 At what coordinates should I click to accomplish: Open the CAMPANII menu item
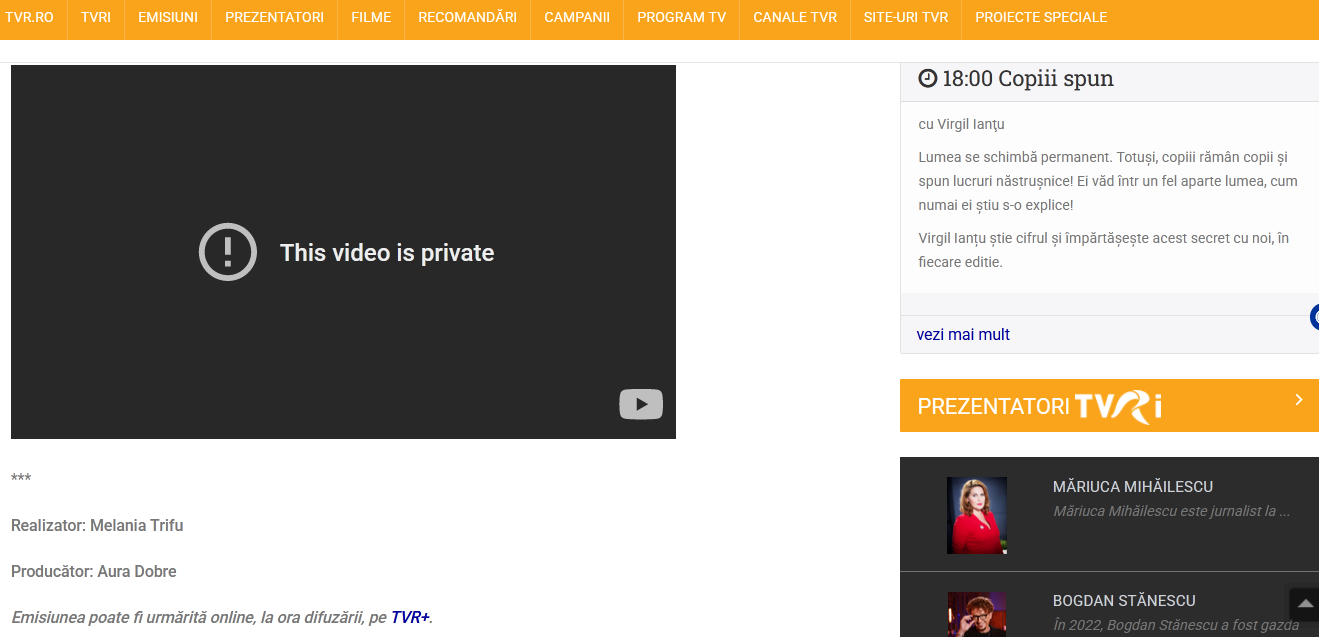point(577,17)
